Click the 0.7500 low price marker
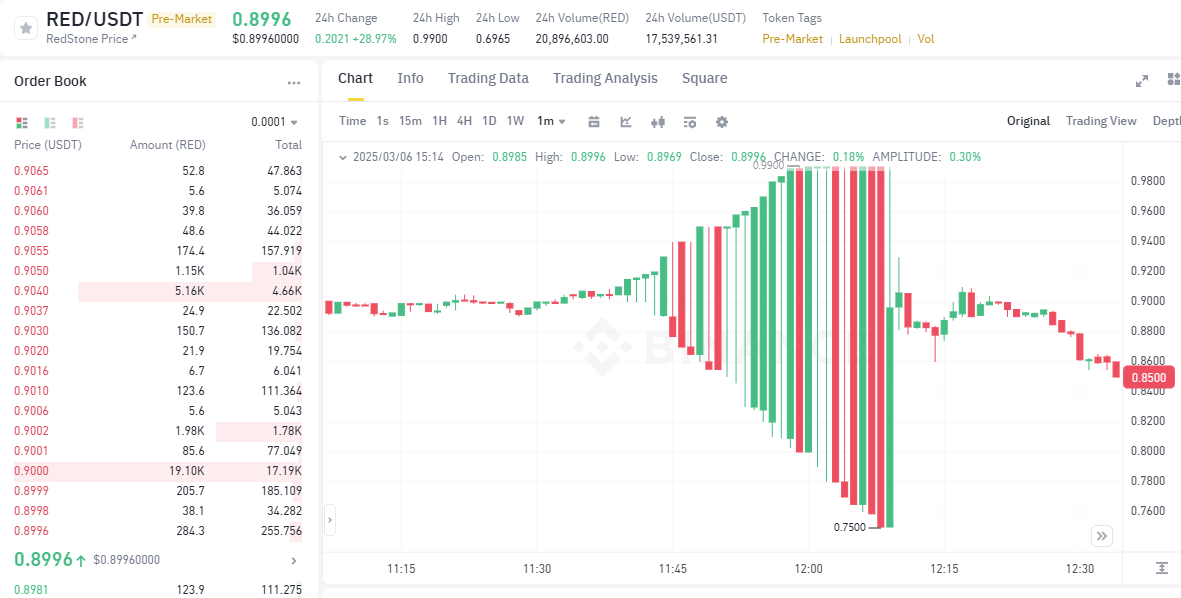Viewport: 1181px width, 598px height. tap(849, 527)
